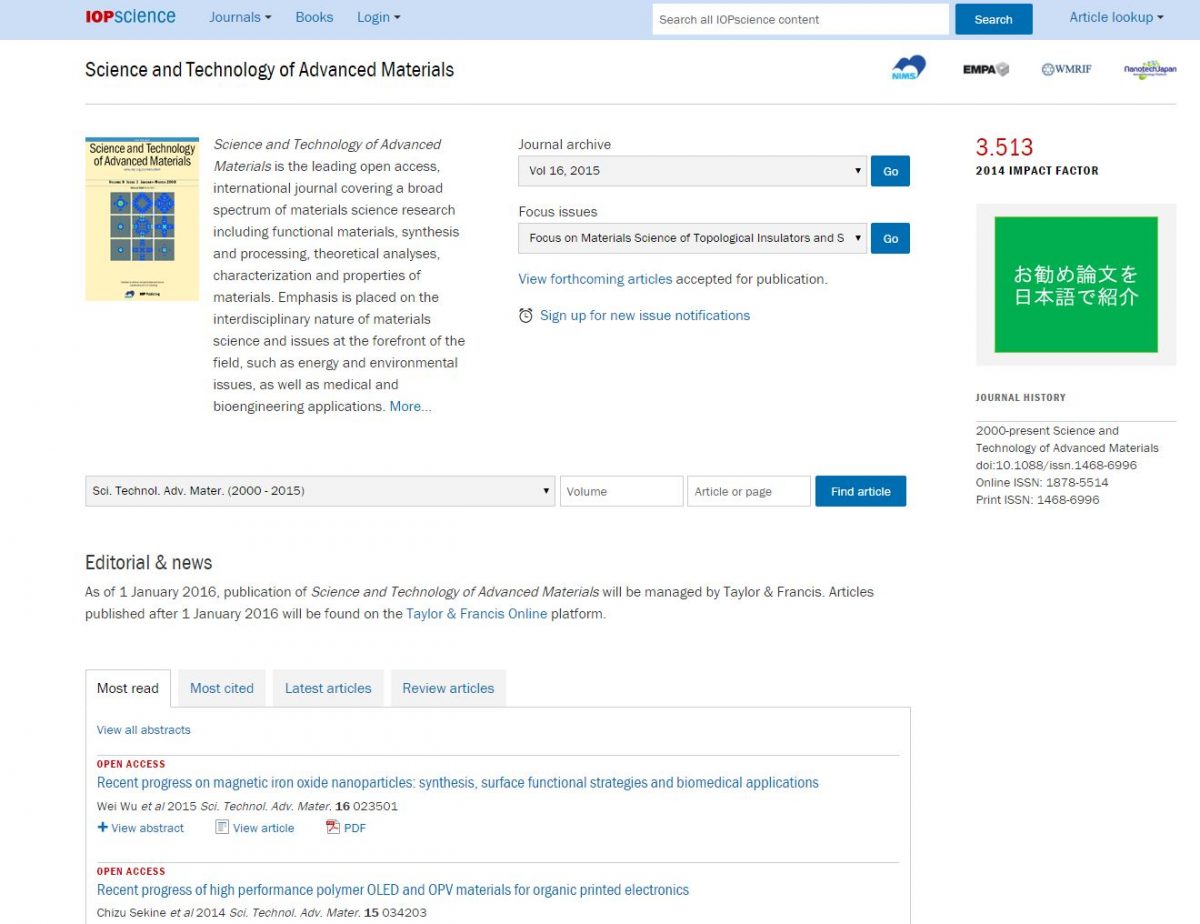The width and height of the screenshot is (1200, 924).
Task: Click the plus icon beside View abstract
Action: click(102, 827)
